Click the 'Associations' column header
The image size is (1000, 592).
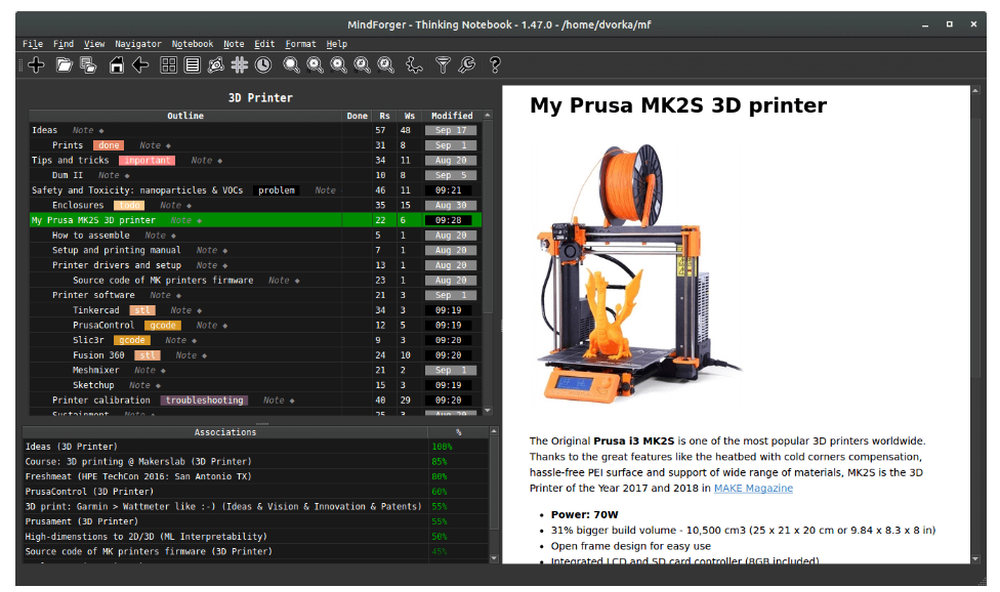225,432
